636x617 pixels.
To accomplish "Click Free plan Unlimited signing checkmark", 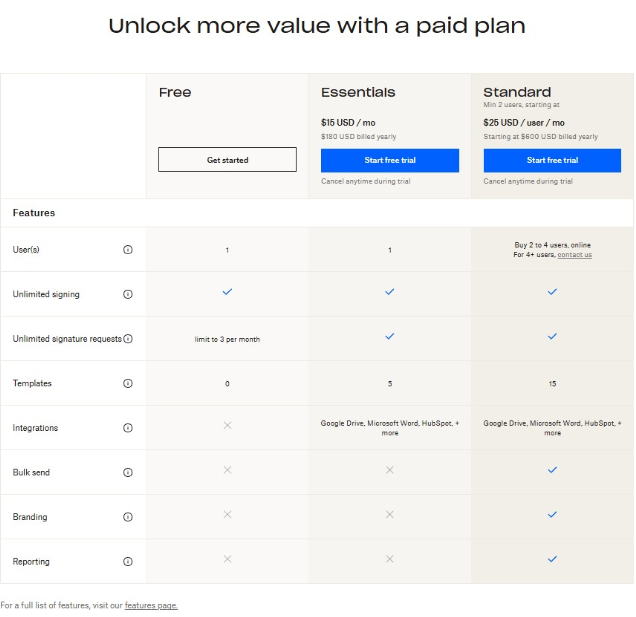I will (x=227, y=292).
